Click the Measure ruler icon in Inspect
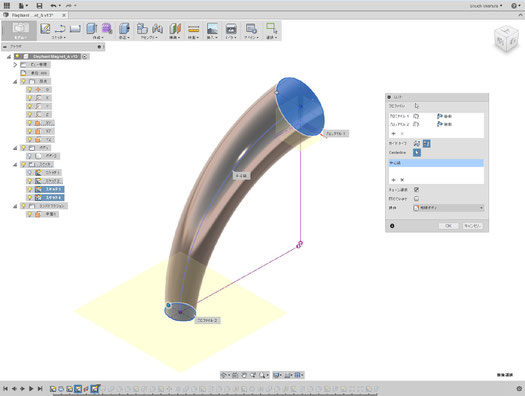Viewport: 525px width, 396px height. (194, 29)
